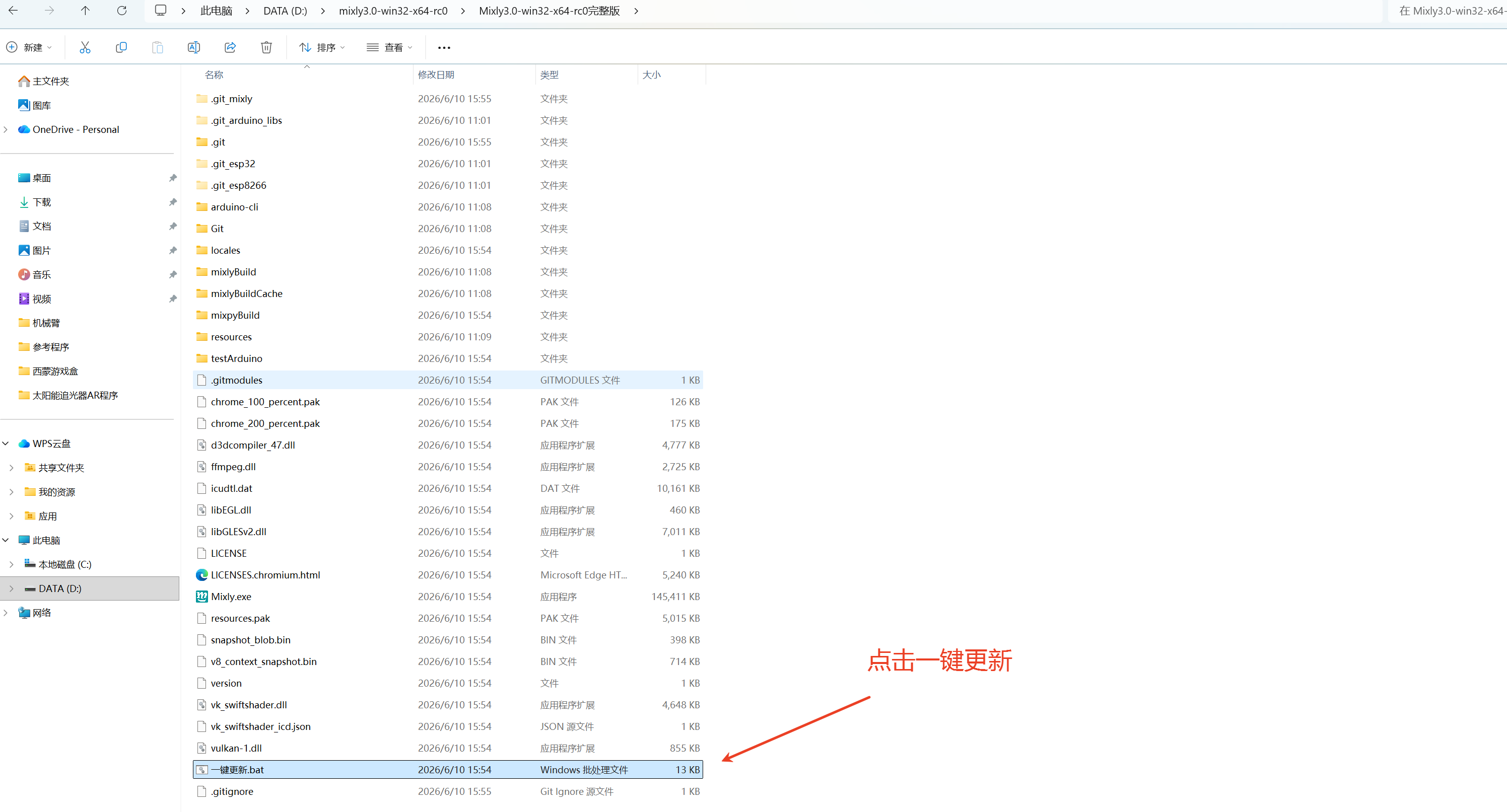Open the See more ellipsis menu
This screenshot has height=812, width=1507.
(444, 48)
